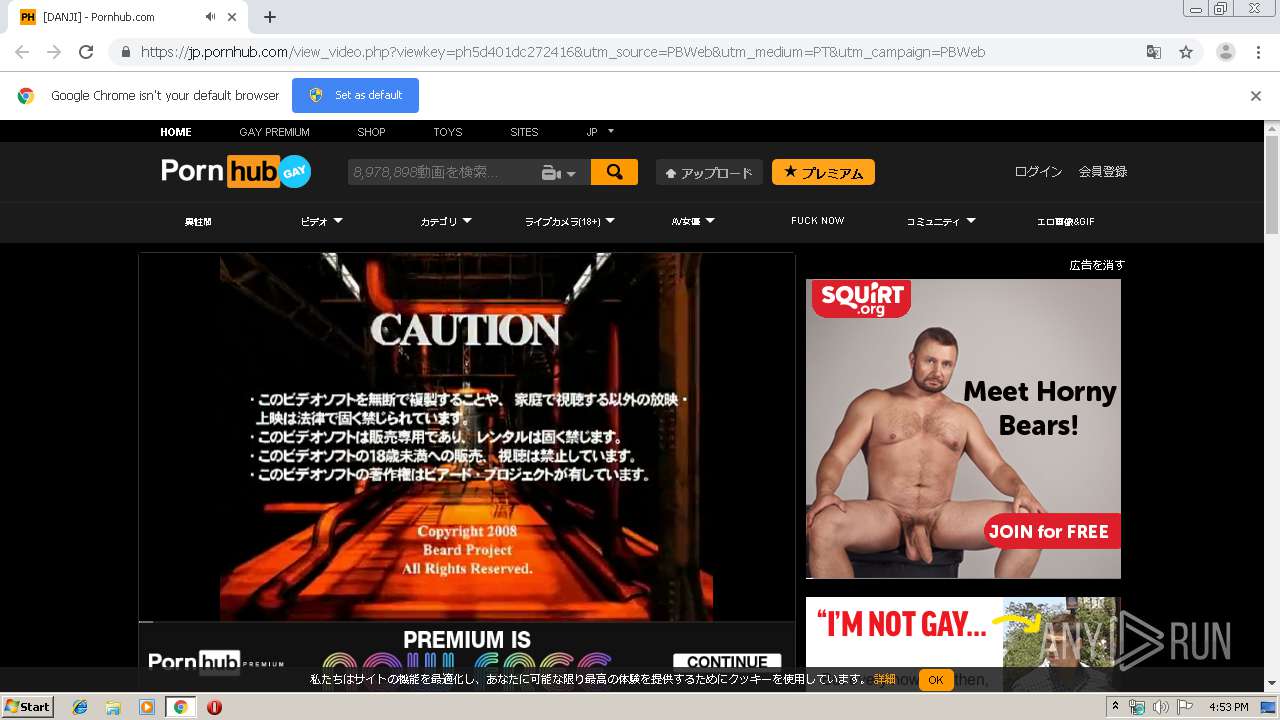1280x720 pixels.
Task: Open a new browser tab
Action: [x=269, y=17]
